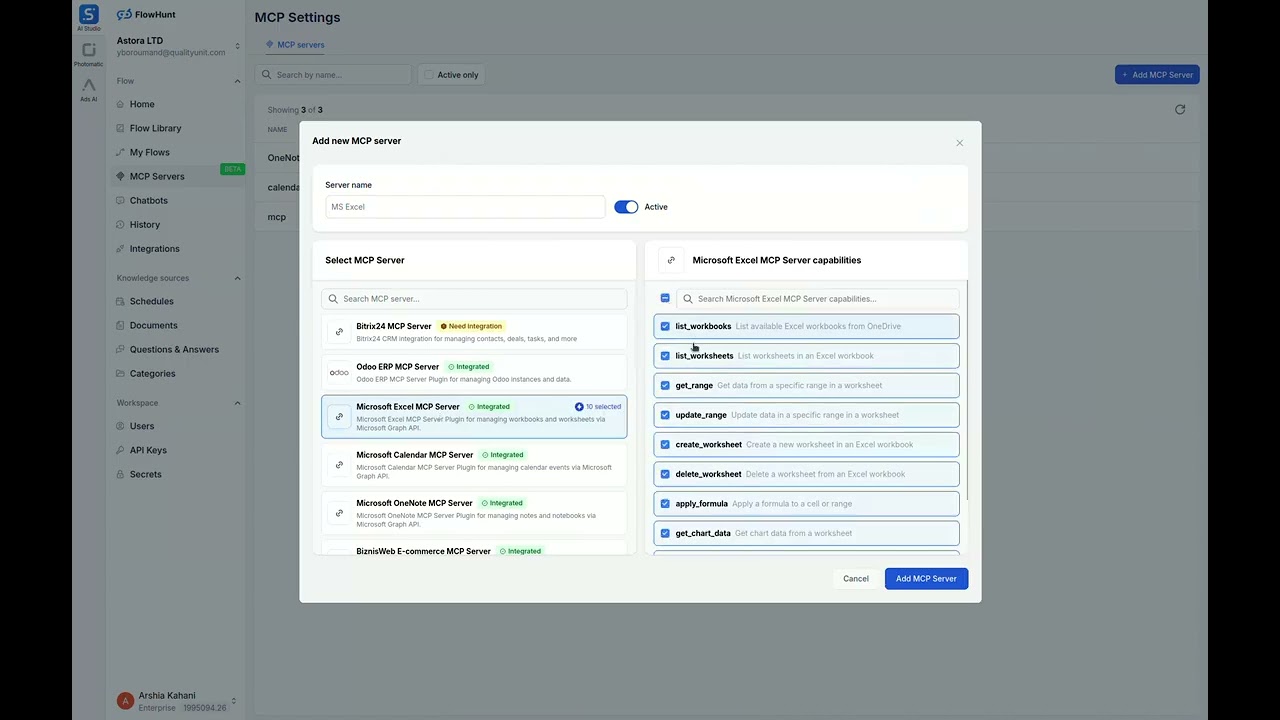This screenshot has width=1280, height=720.
Task: Click capabilities panel link icon
Action: click(x=671, y=260)
